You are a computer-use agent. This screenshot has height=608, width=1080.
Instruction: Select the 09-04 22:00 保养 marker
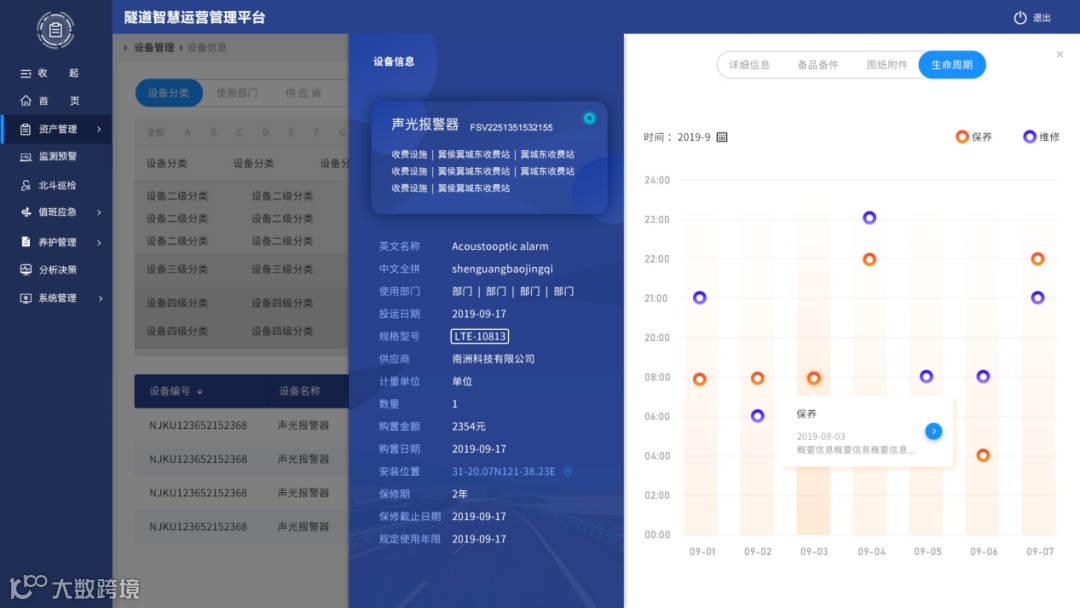(x=869, y=260)
